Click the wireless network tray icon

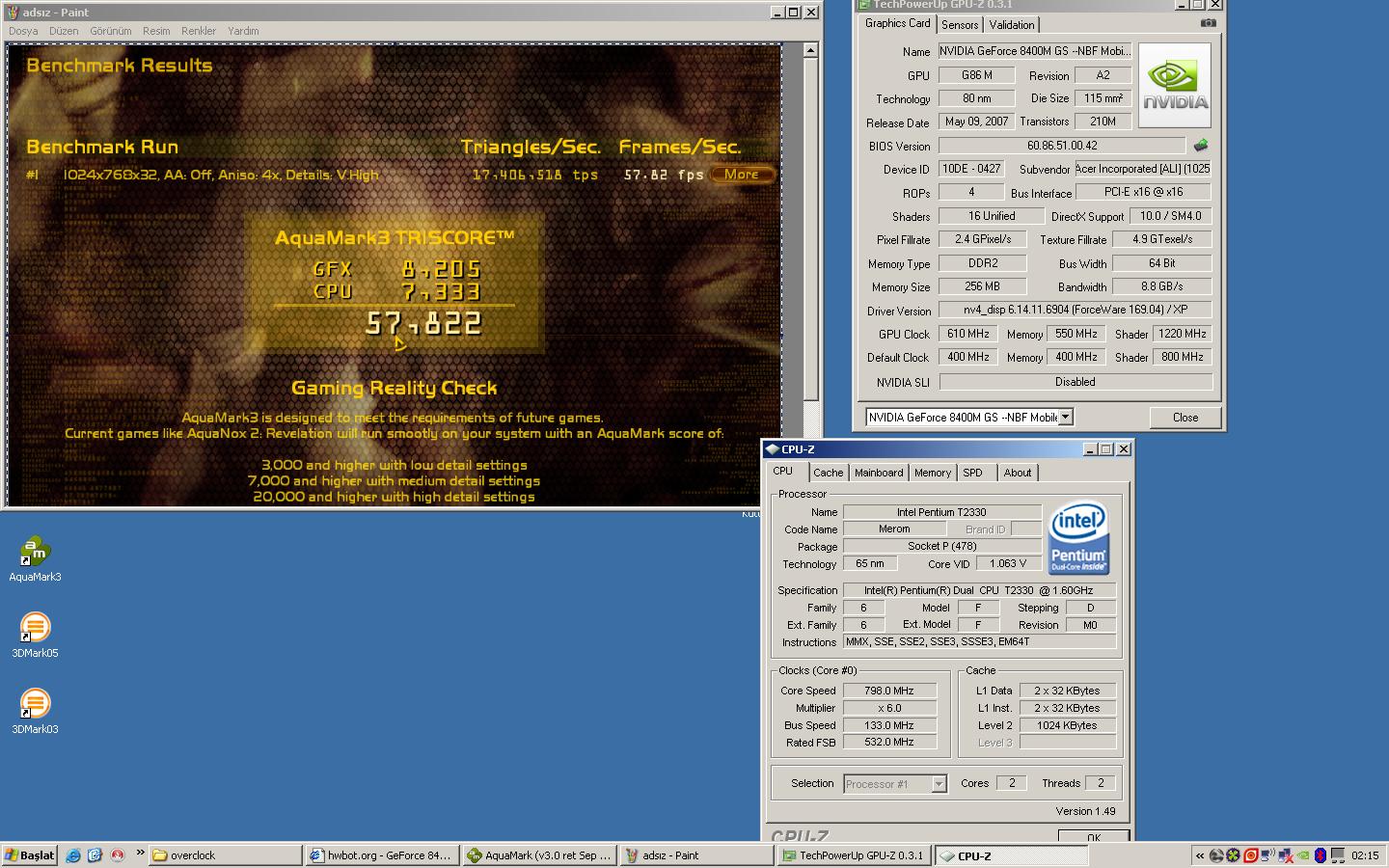(1267, 855)
